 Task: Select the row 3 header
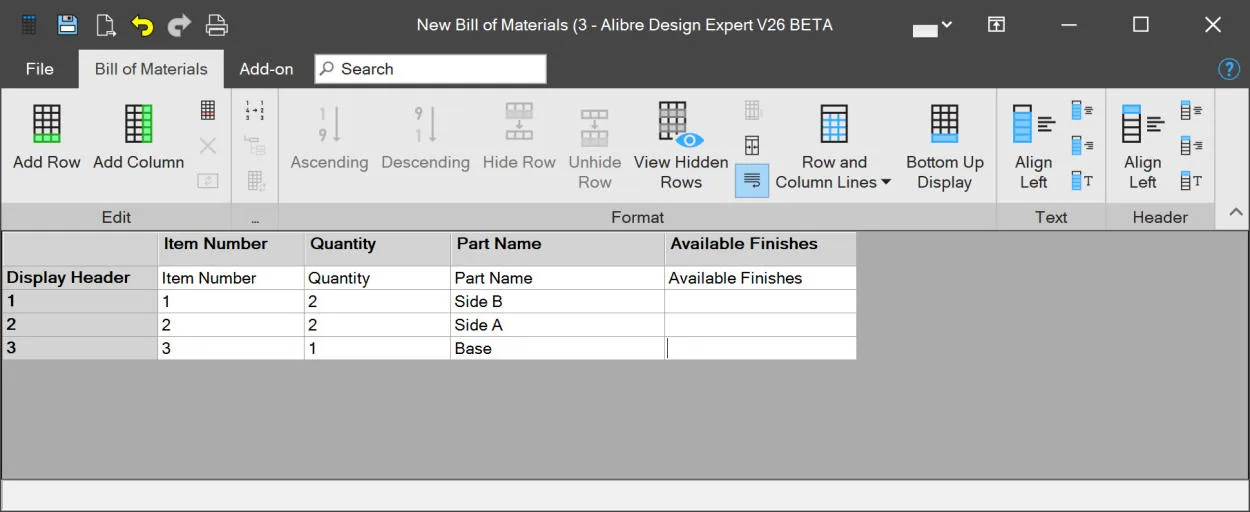(80, 348)
